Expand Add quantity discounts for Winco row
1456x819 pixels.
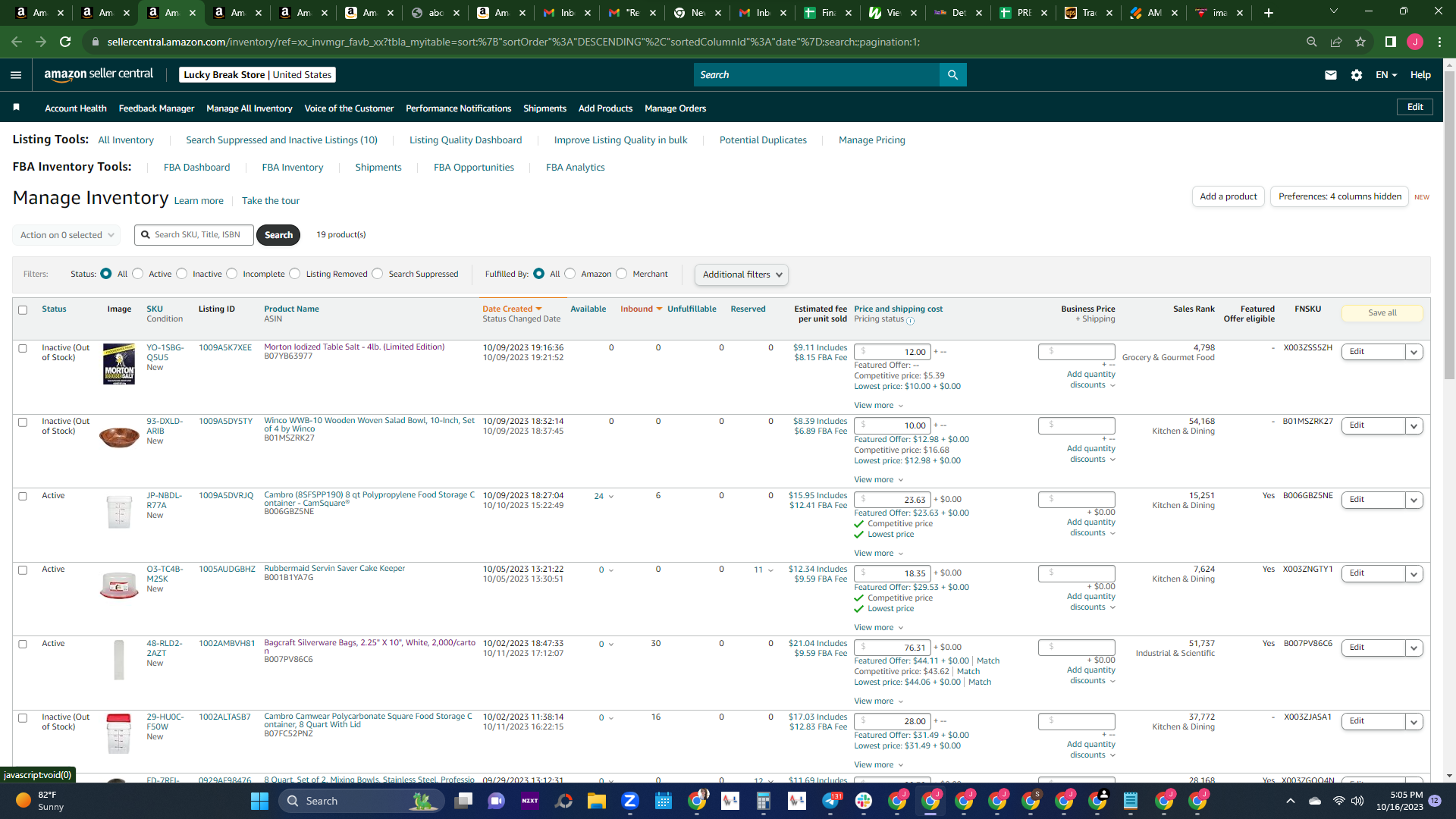[1091, 453]
